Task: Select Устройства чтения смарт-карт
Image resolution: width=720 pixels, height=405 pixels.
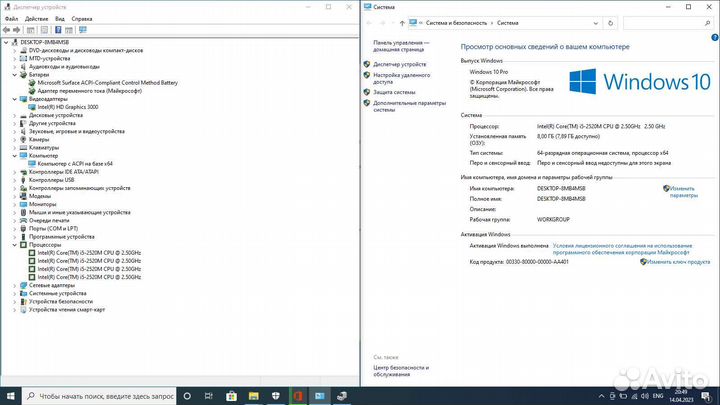Action: (67, 309)
